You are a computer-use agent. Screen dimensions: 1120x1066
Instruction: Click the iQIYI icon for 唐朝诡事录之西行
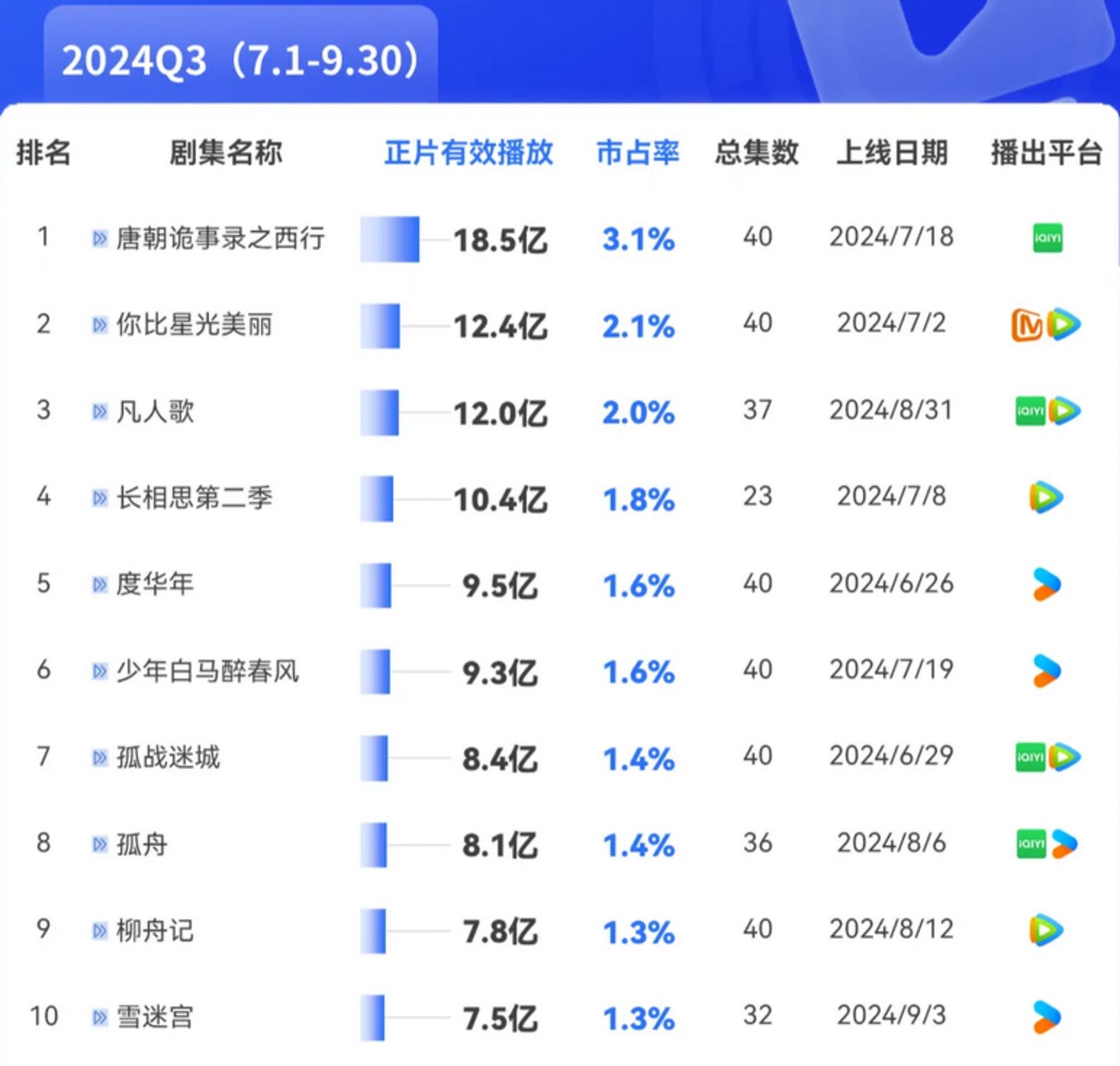[x=1047, y=238]
